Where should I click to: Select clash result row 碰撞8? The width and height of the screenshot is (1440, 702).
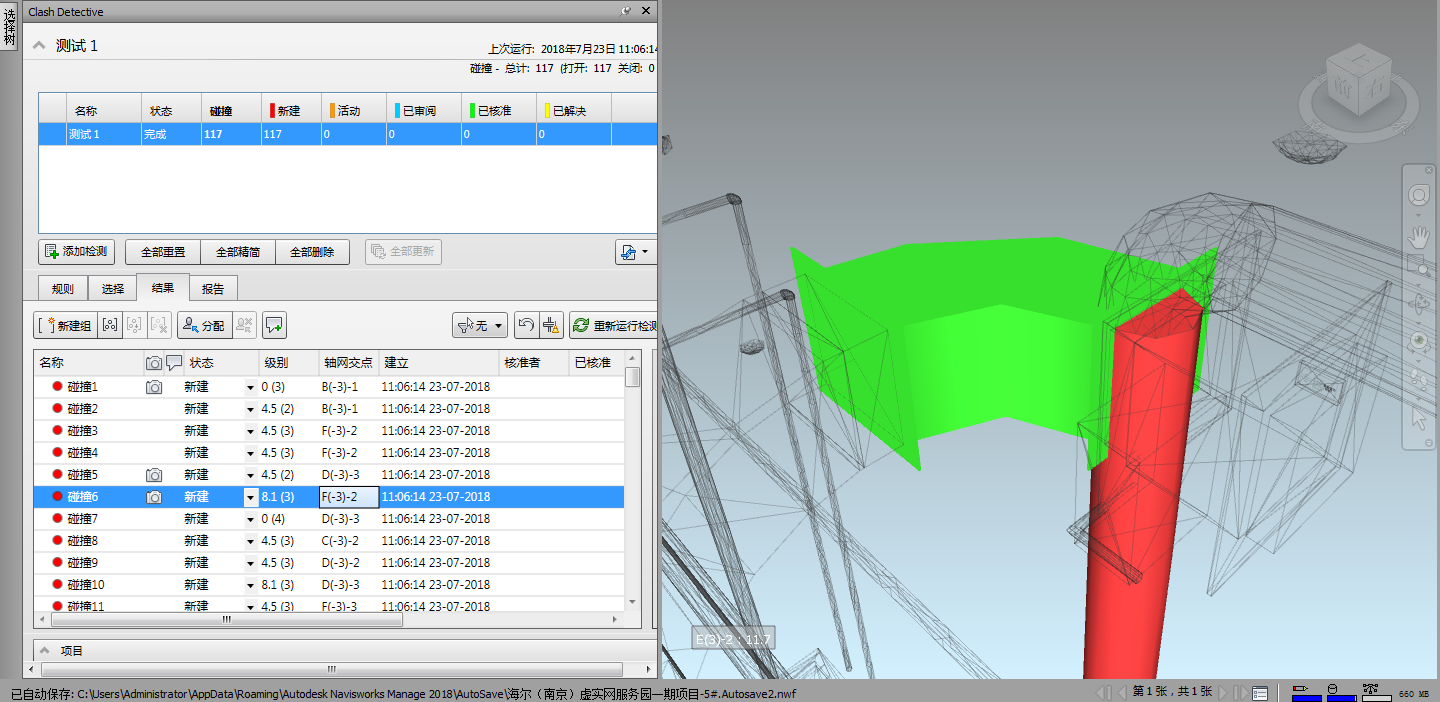click(83, 541)
